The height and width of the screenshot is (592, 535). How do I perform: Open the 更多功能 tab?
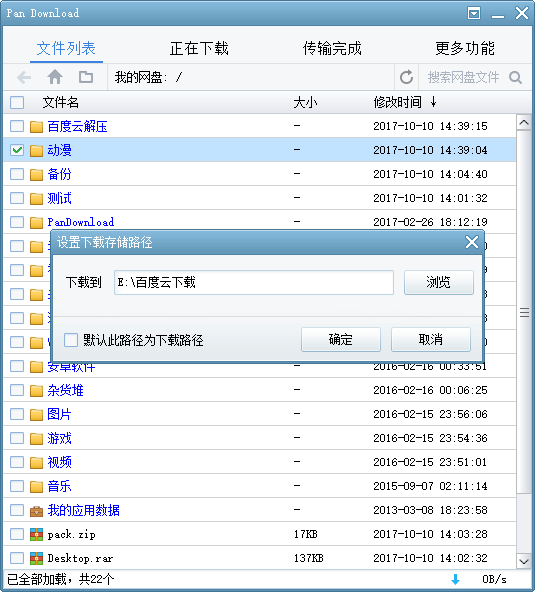coord(465,48)
